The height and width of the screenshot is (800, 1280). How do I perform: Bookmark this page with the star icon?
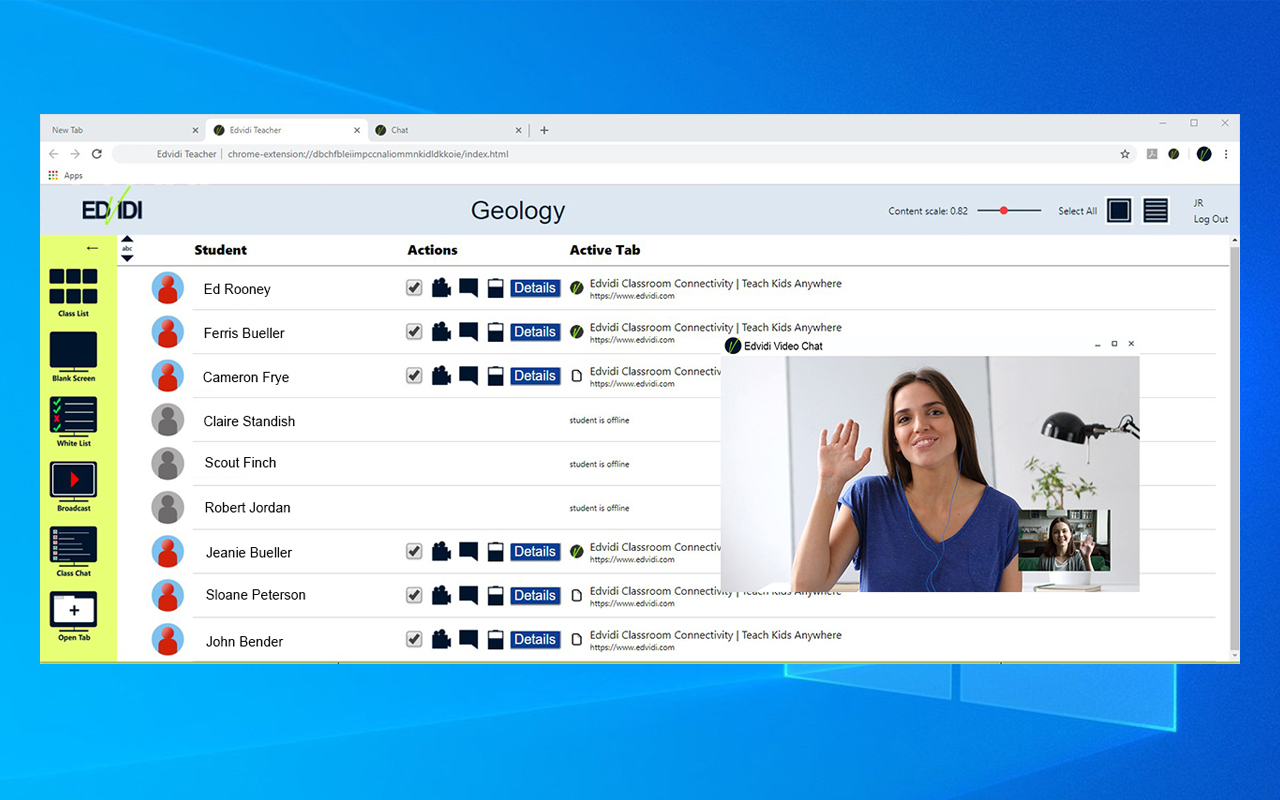point(1125,154)
